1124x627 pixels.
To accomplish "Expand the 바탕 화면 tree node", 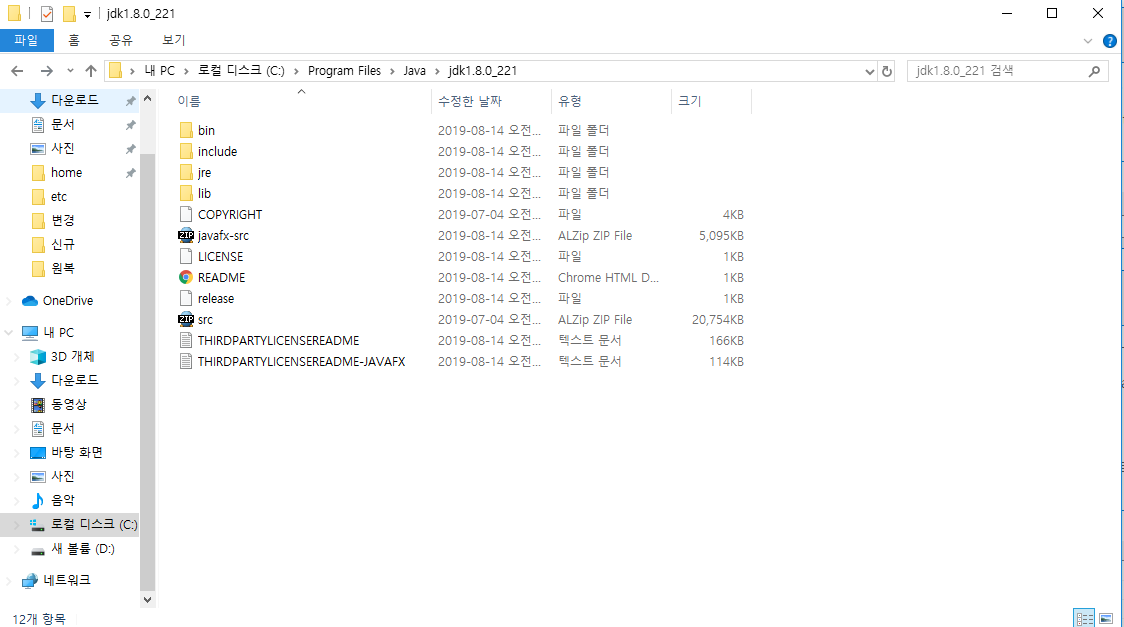I will tap(16, 452).
